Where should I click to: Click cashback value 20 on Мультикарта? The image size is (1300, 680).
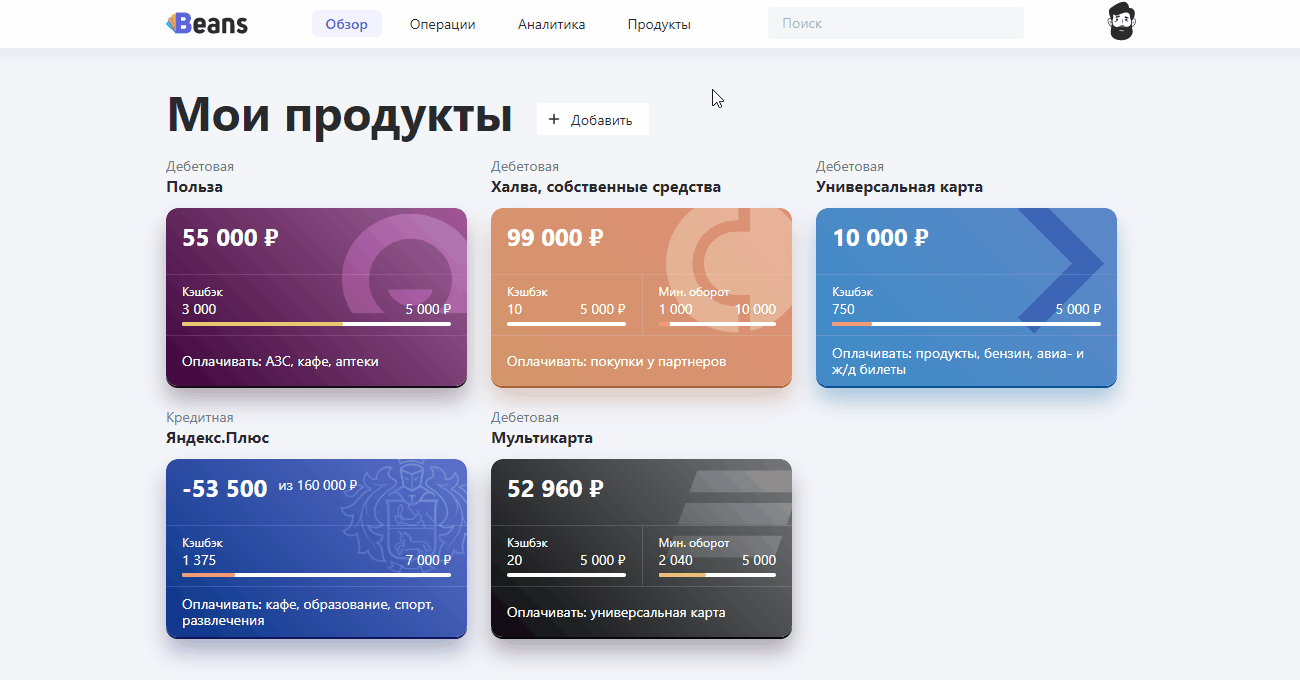[515, 560]
